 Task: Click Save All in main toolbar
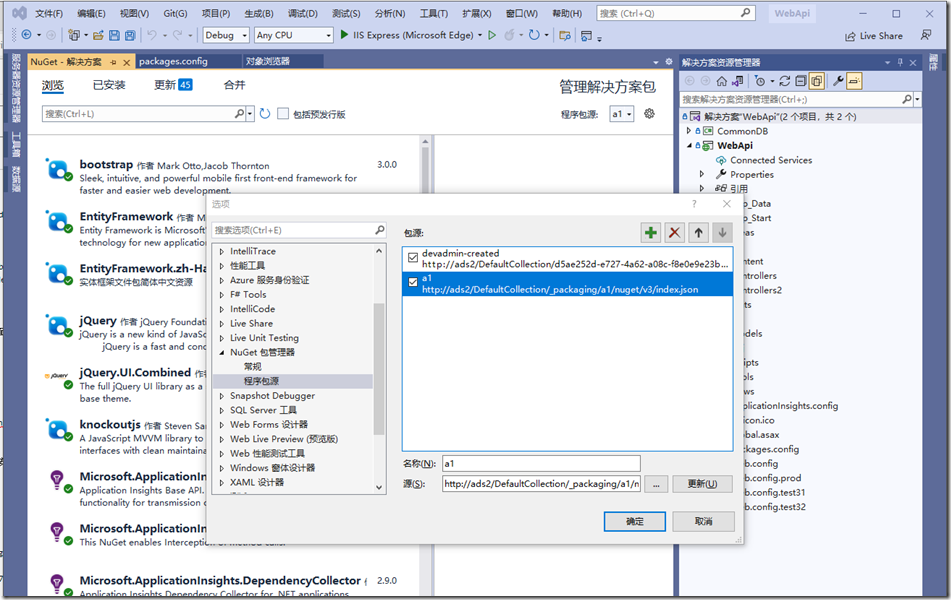coord(130,35)
